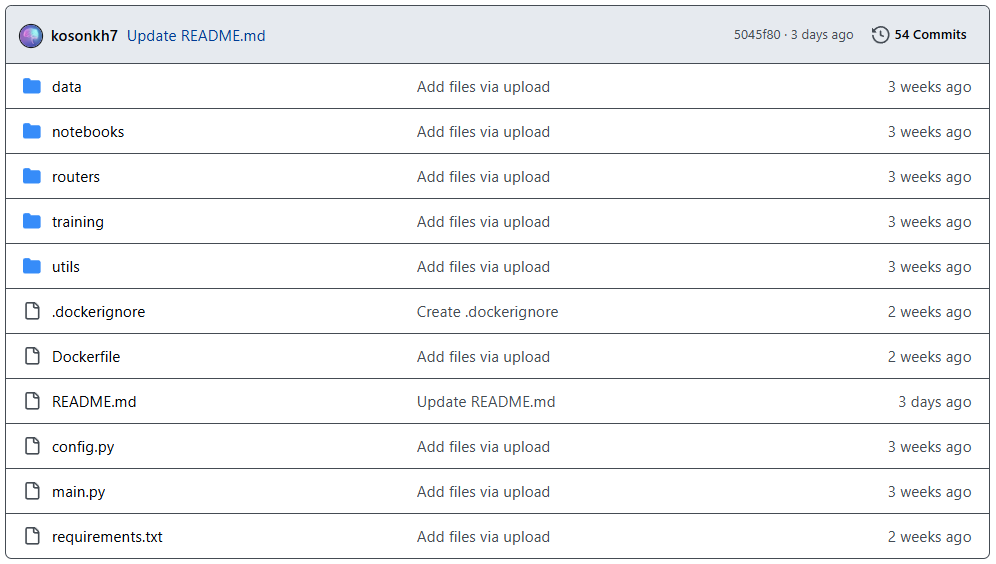Click '3 weeks ago' in config.py row
996x564 pixels.
click(929, 447)
